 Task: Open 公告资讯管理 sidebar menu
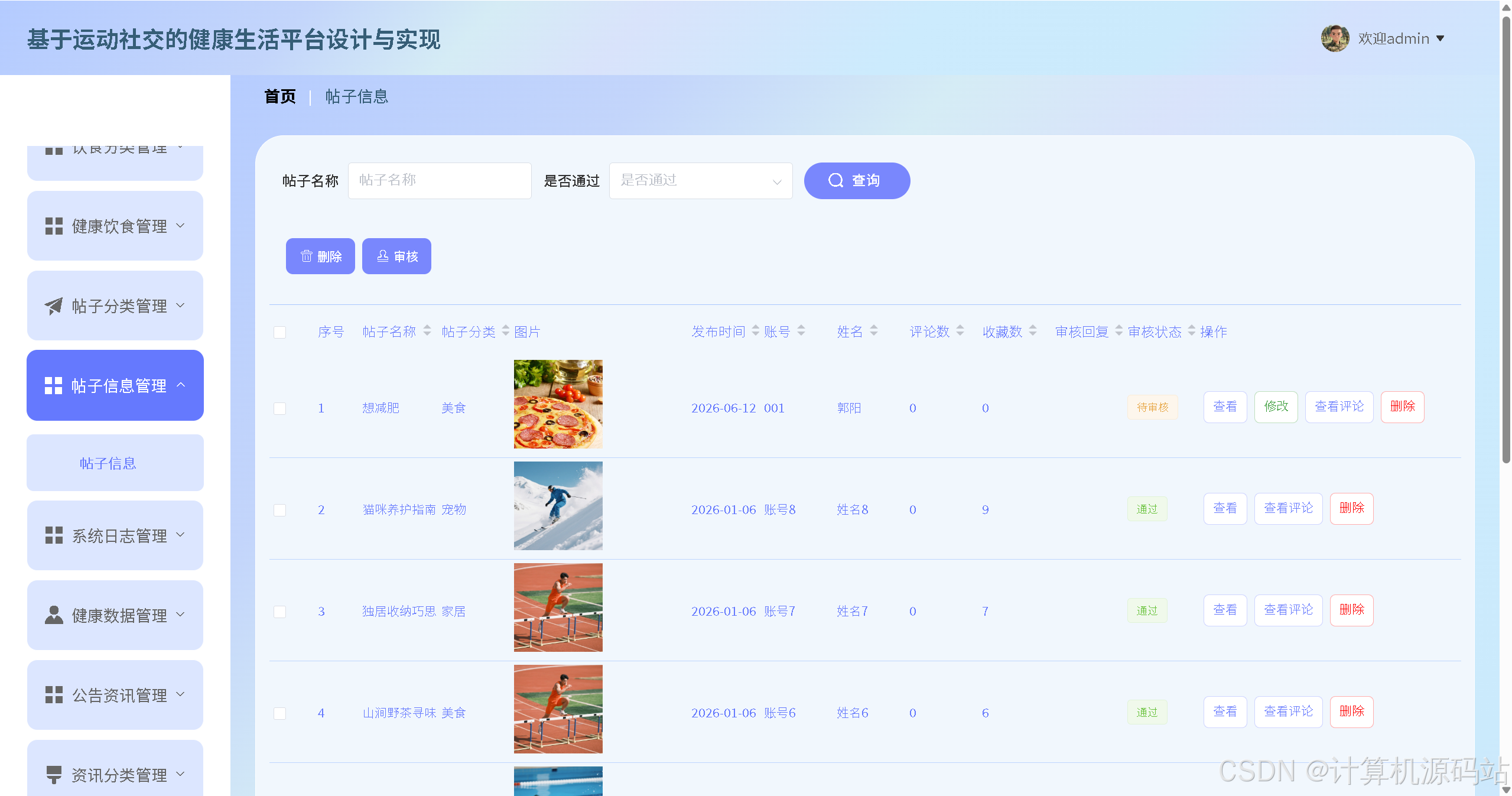coord(115,695)
